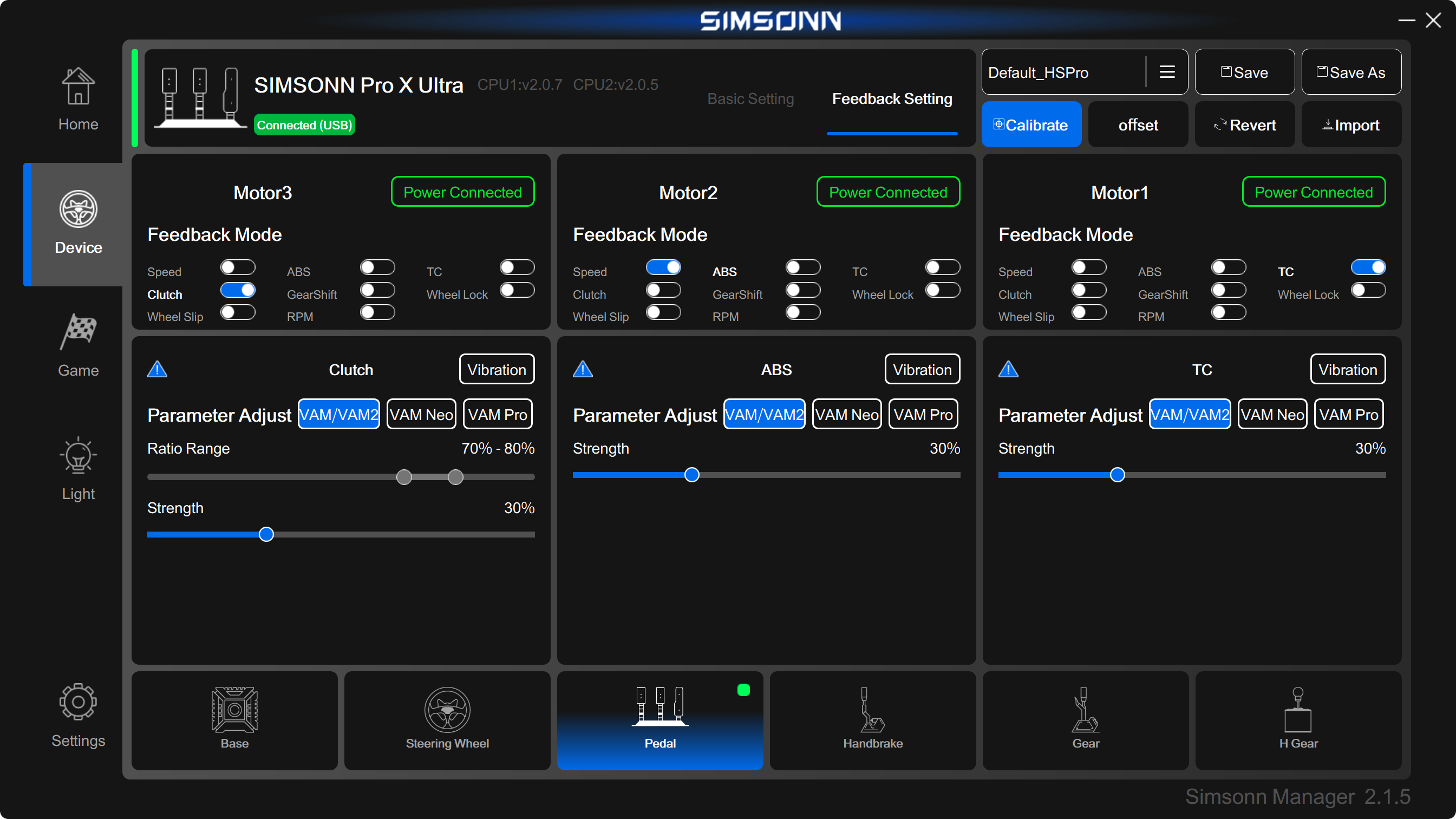Click the ABS Strength slider handle

click(x=692, y=475)
